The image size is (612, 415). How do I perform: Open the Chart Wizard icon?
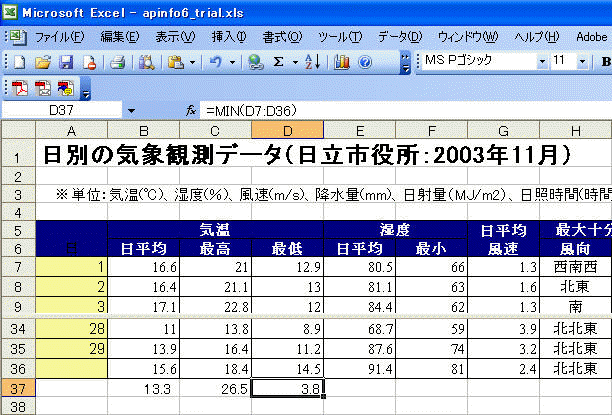pyautogui.click(x=342, y=62)
